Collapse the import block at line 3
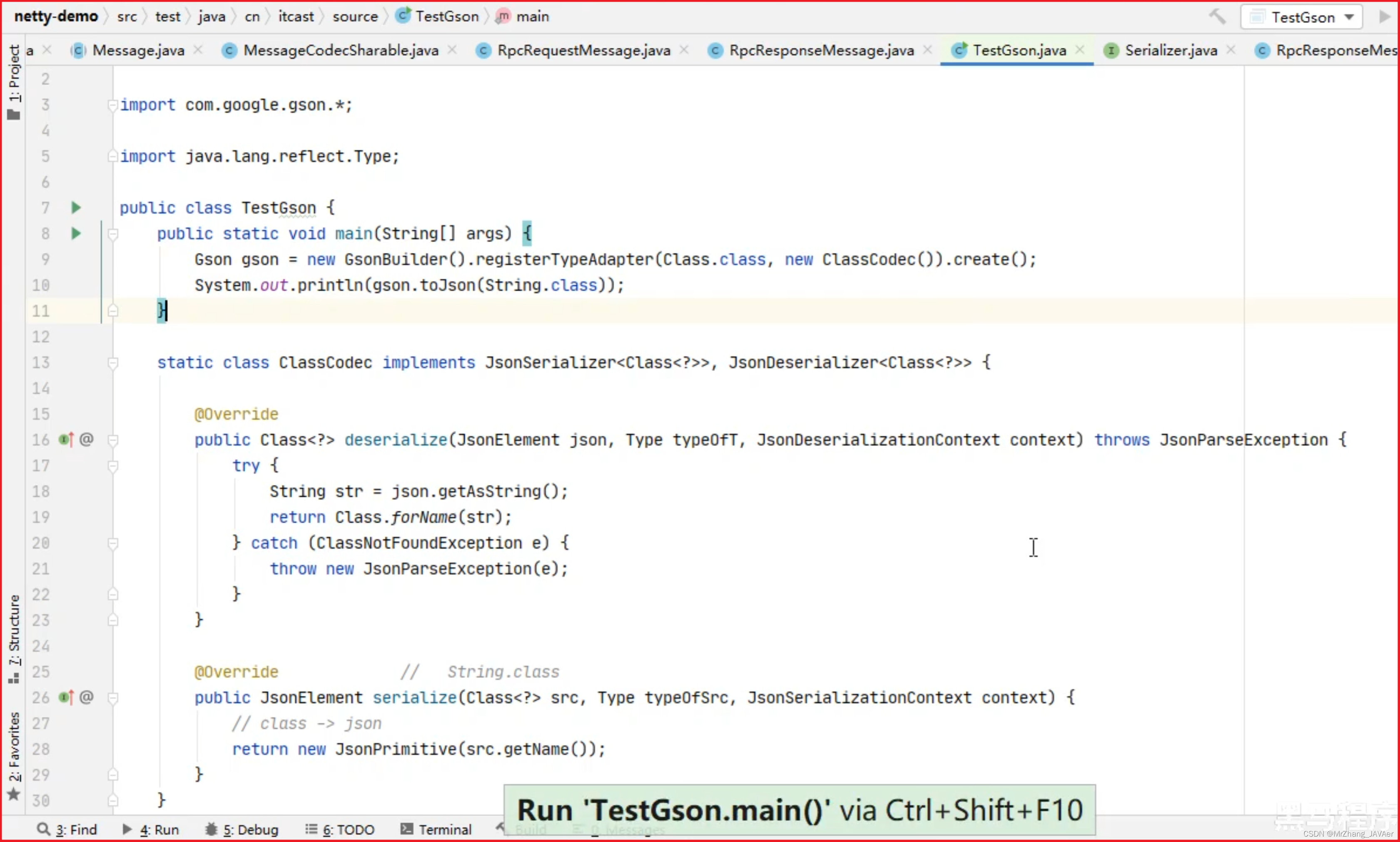1400x842 pixels. [113, 105]
